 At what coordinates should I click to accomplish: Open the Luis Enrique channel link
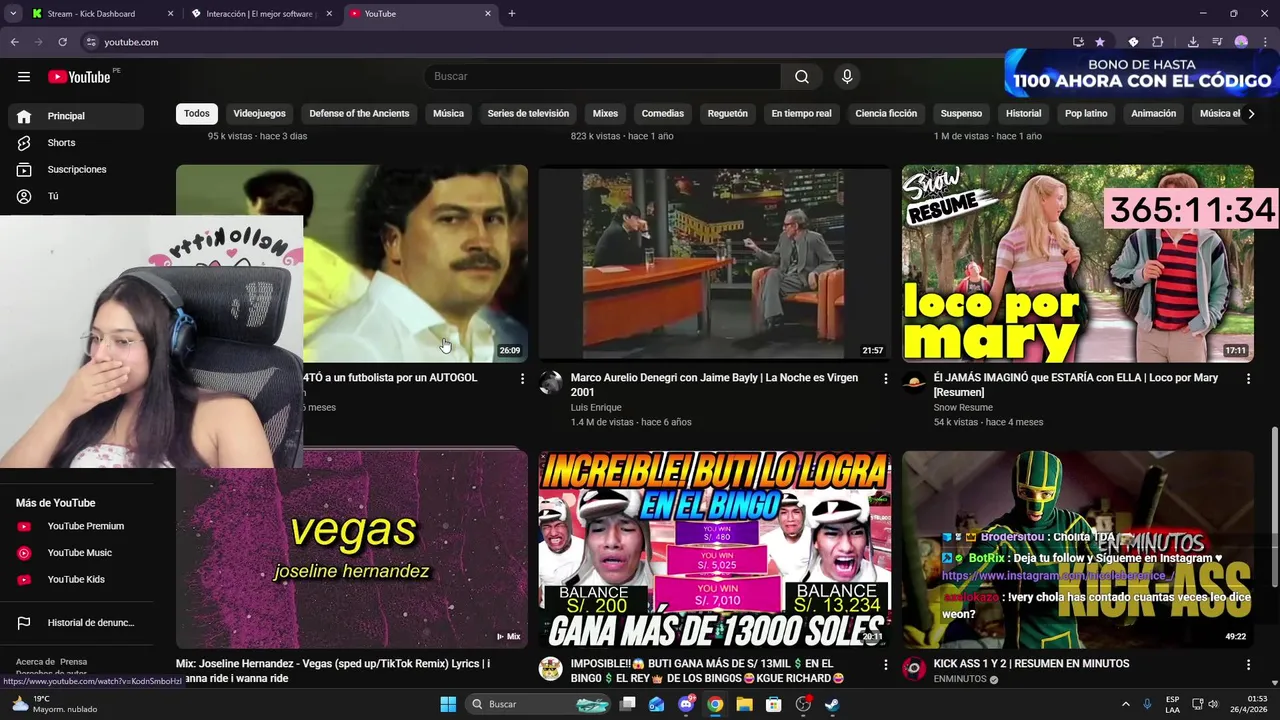596,408
